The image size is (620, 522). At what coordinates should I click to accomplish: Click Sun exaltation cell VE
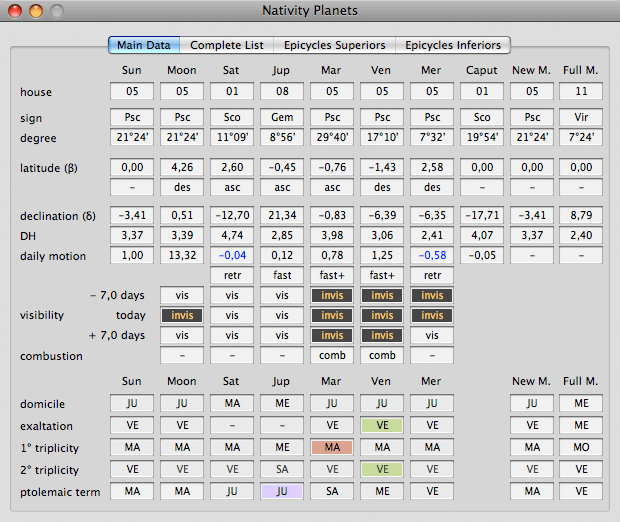132,425
